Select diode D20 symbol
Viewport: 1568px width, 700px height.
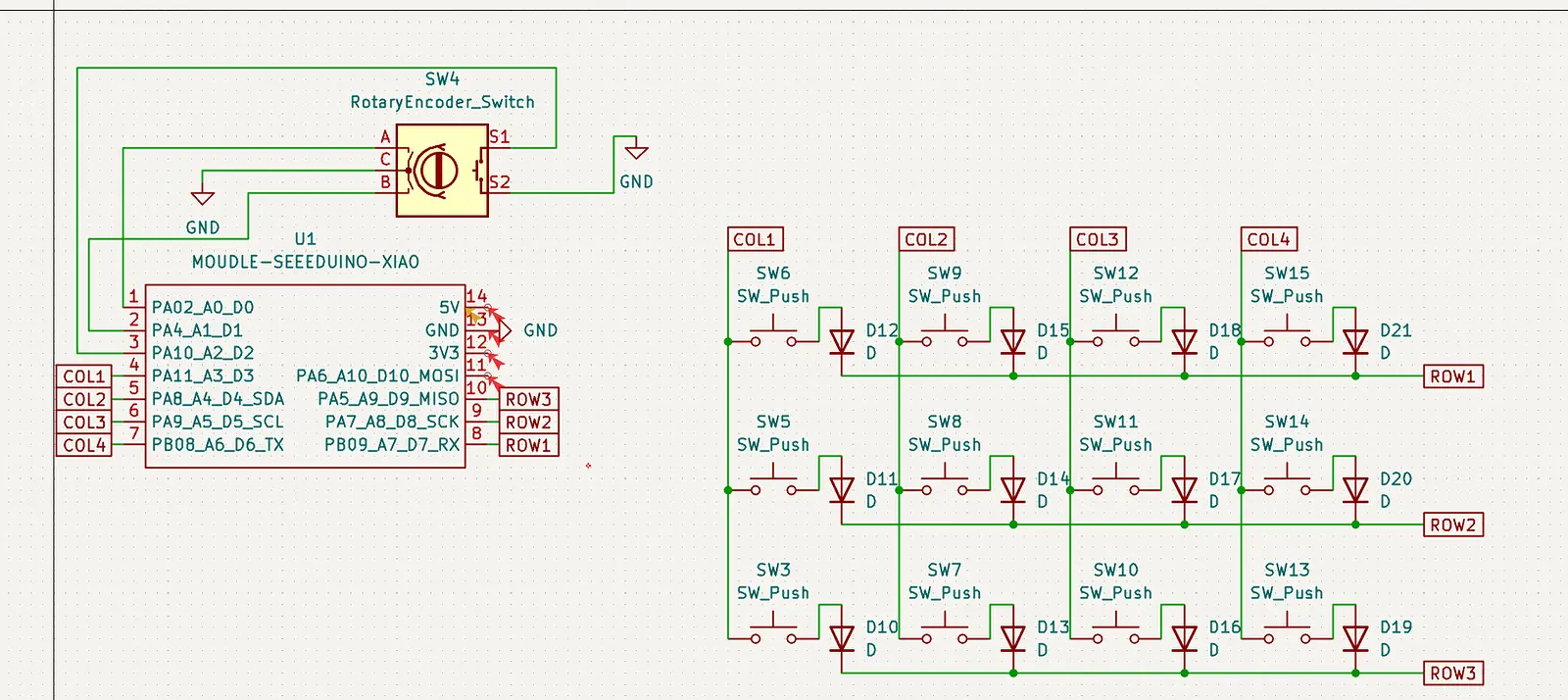(x=1355, y=489)
